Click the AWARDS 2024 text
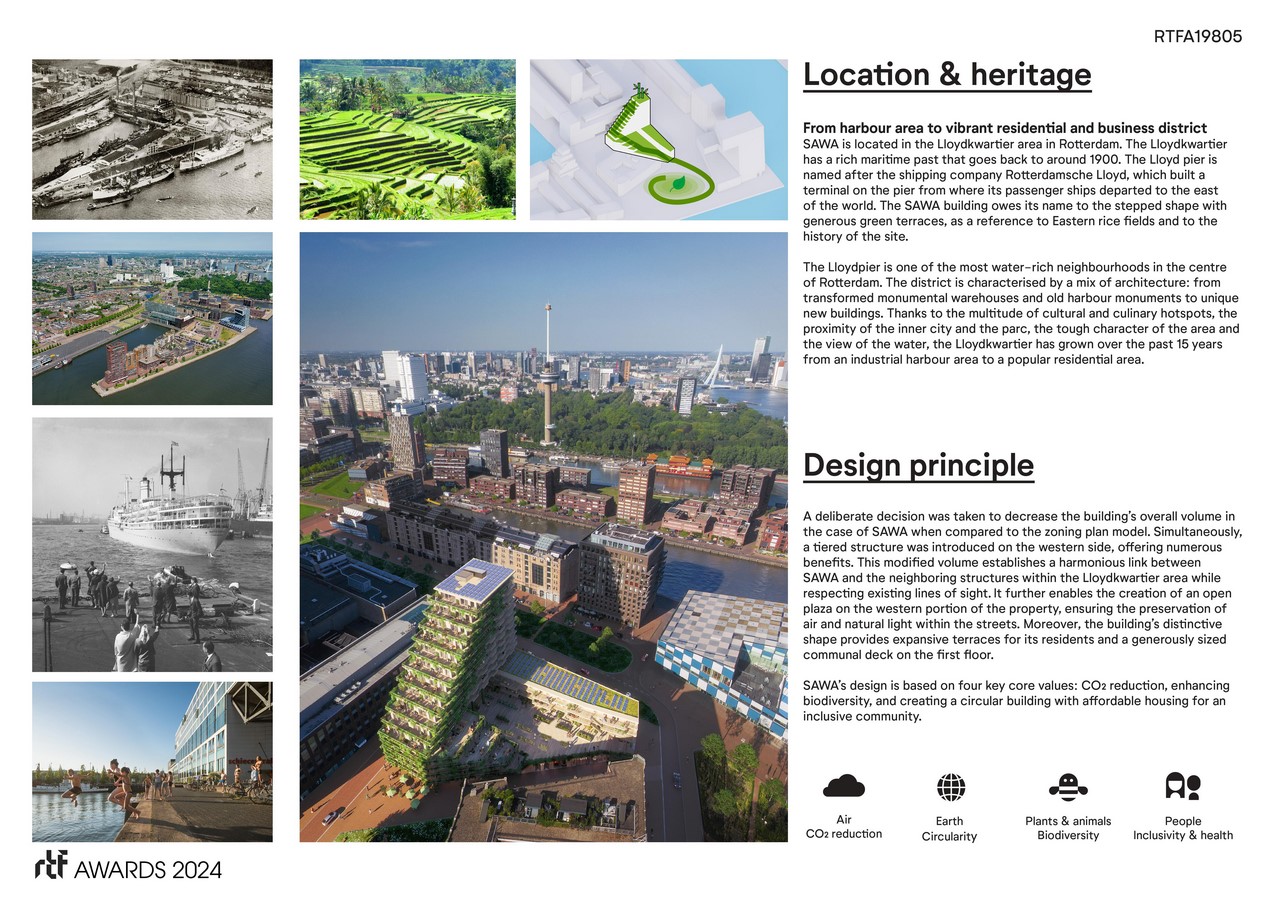This screenshot has height=900, width=1273. click(x=148, y=868)
